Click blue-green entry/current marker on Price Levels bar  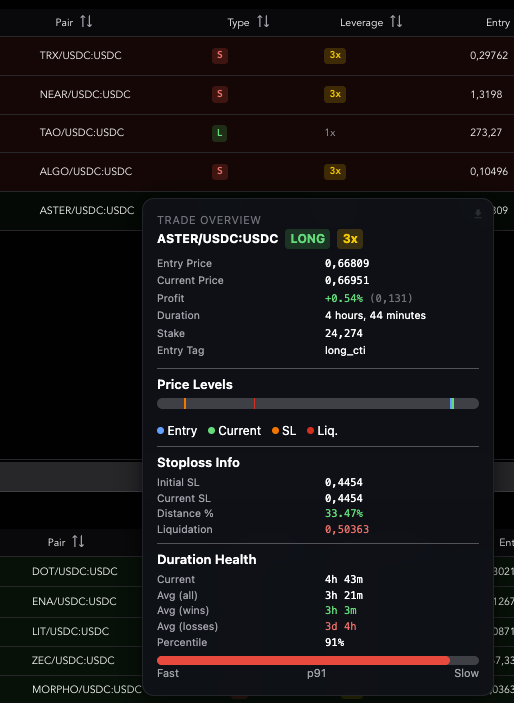pyautogui.click(x=452, y=404)
